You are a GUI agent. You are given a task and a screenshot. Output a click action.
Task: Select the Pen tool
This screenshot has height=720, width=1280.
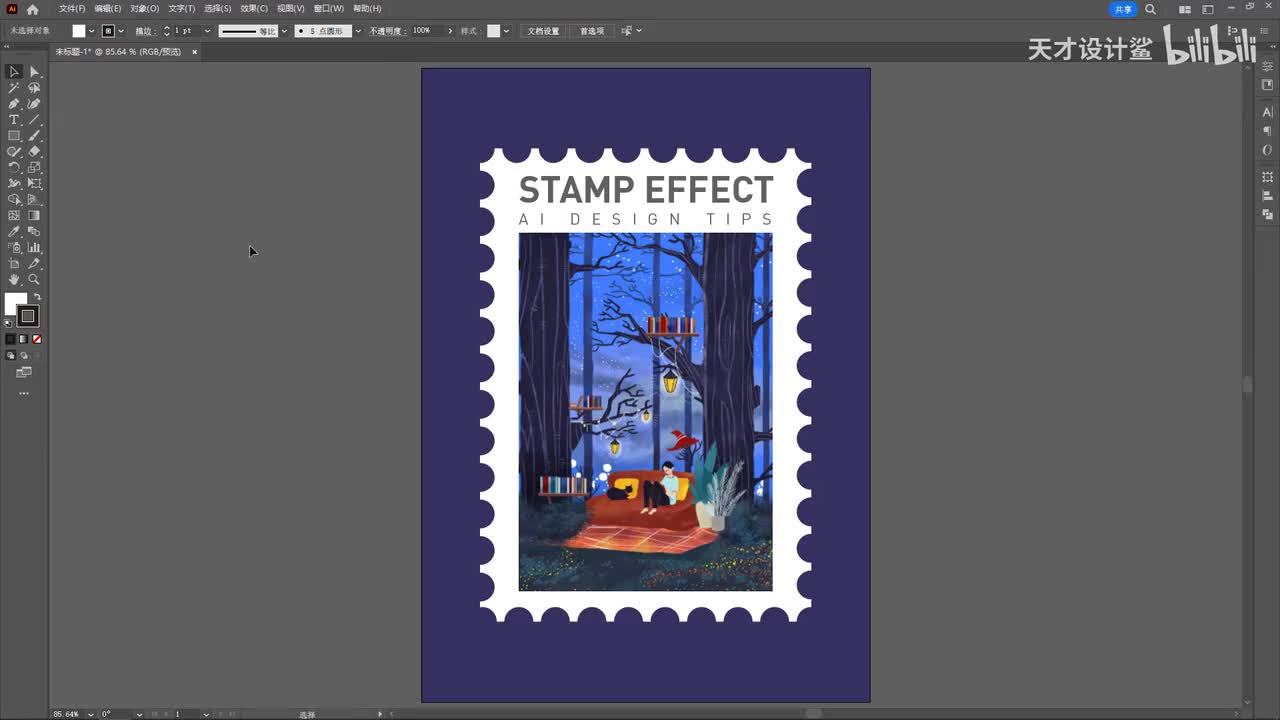14,104
